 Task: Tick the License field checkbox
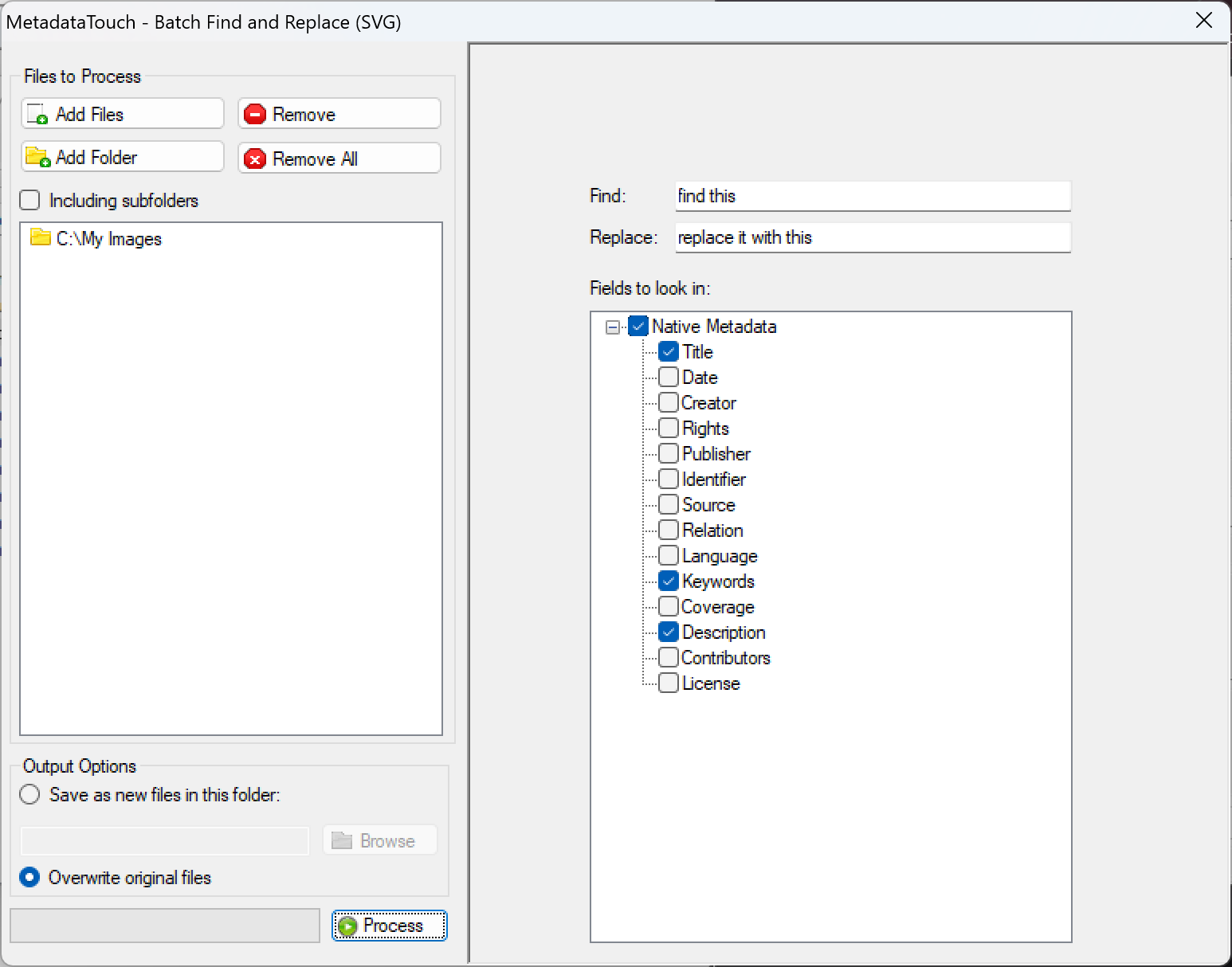coord(669,683)
